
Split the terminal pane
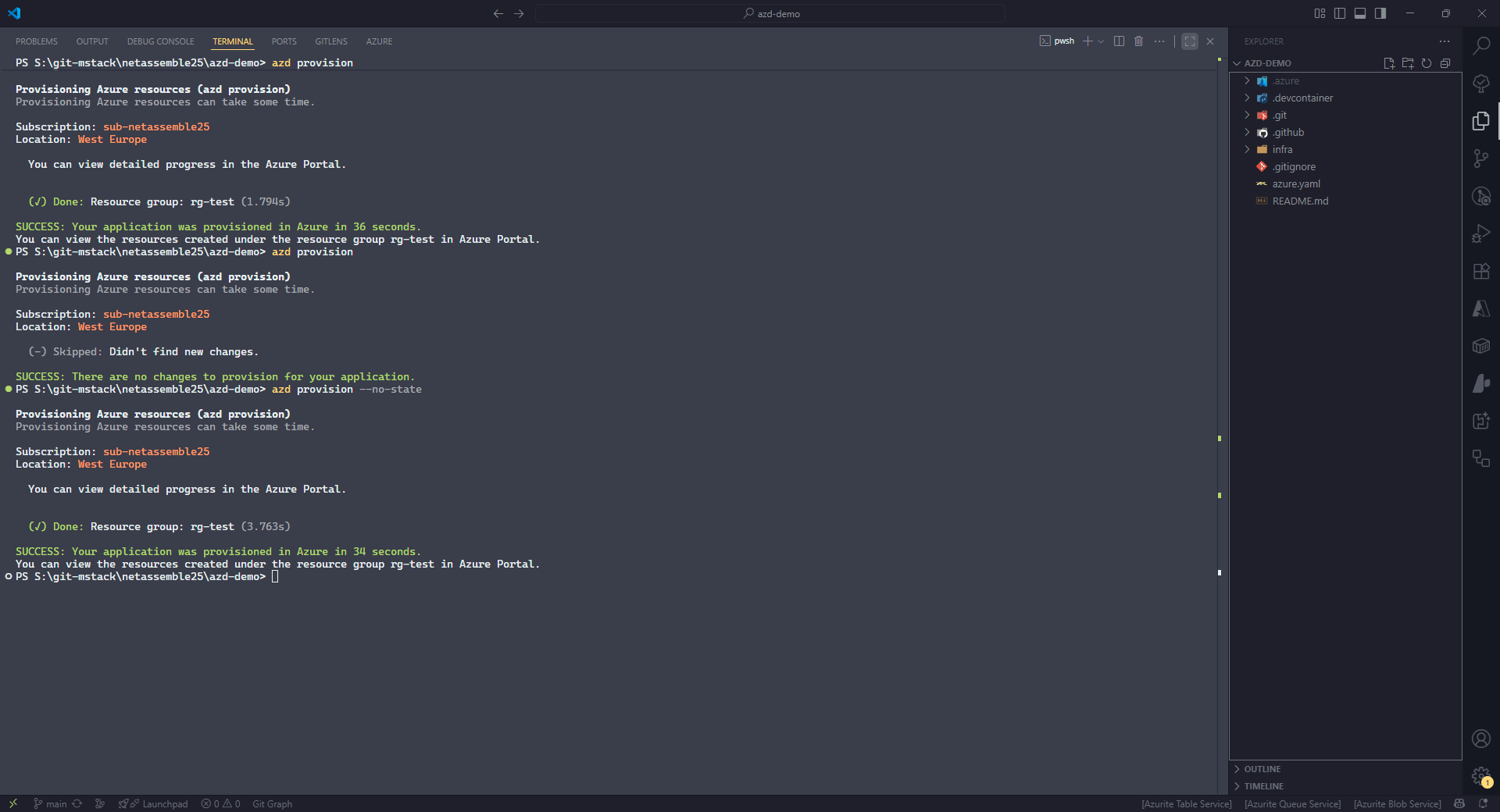pos(1119,41)
